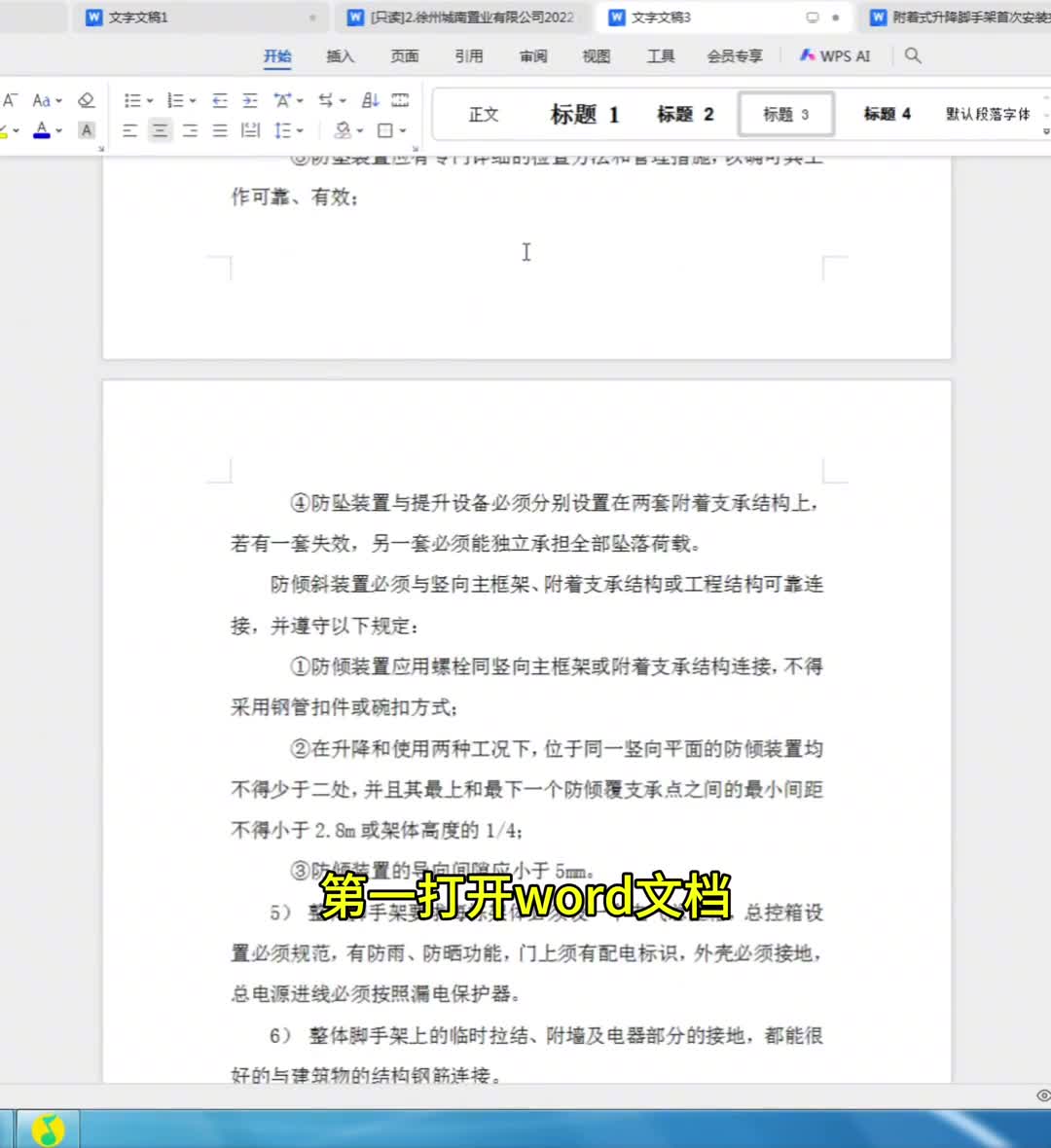Toggle right alignment
Screen dimensions: 1051x1148
coord(190,130)
